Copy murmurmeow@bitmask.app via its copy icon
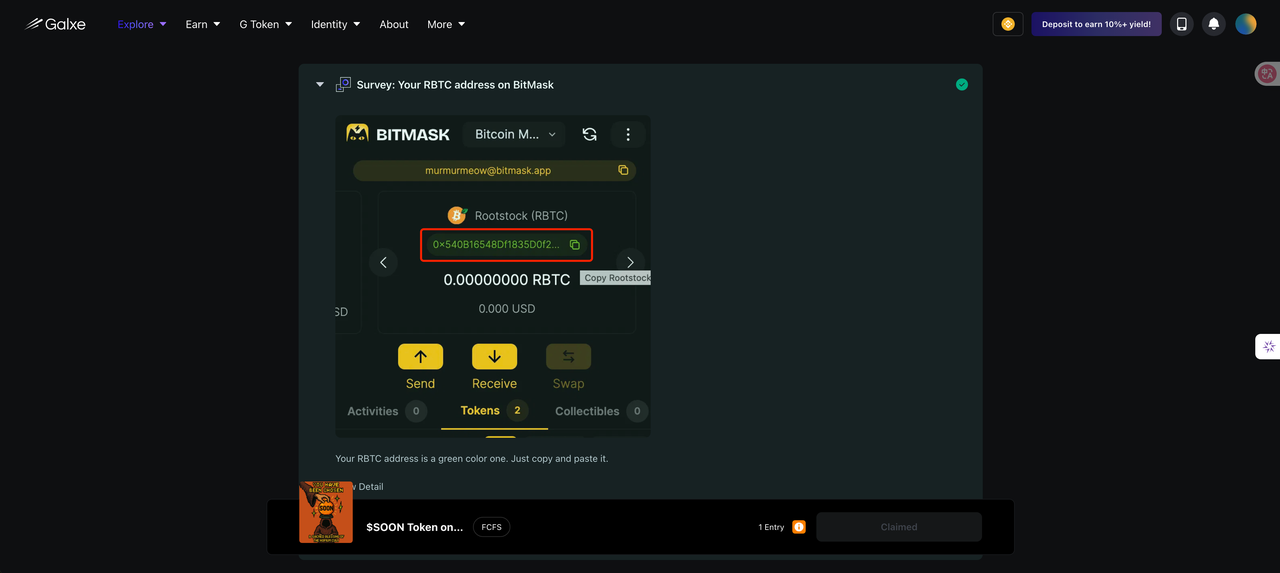Screen dimensions: 1280x573 click(623, 171)
